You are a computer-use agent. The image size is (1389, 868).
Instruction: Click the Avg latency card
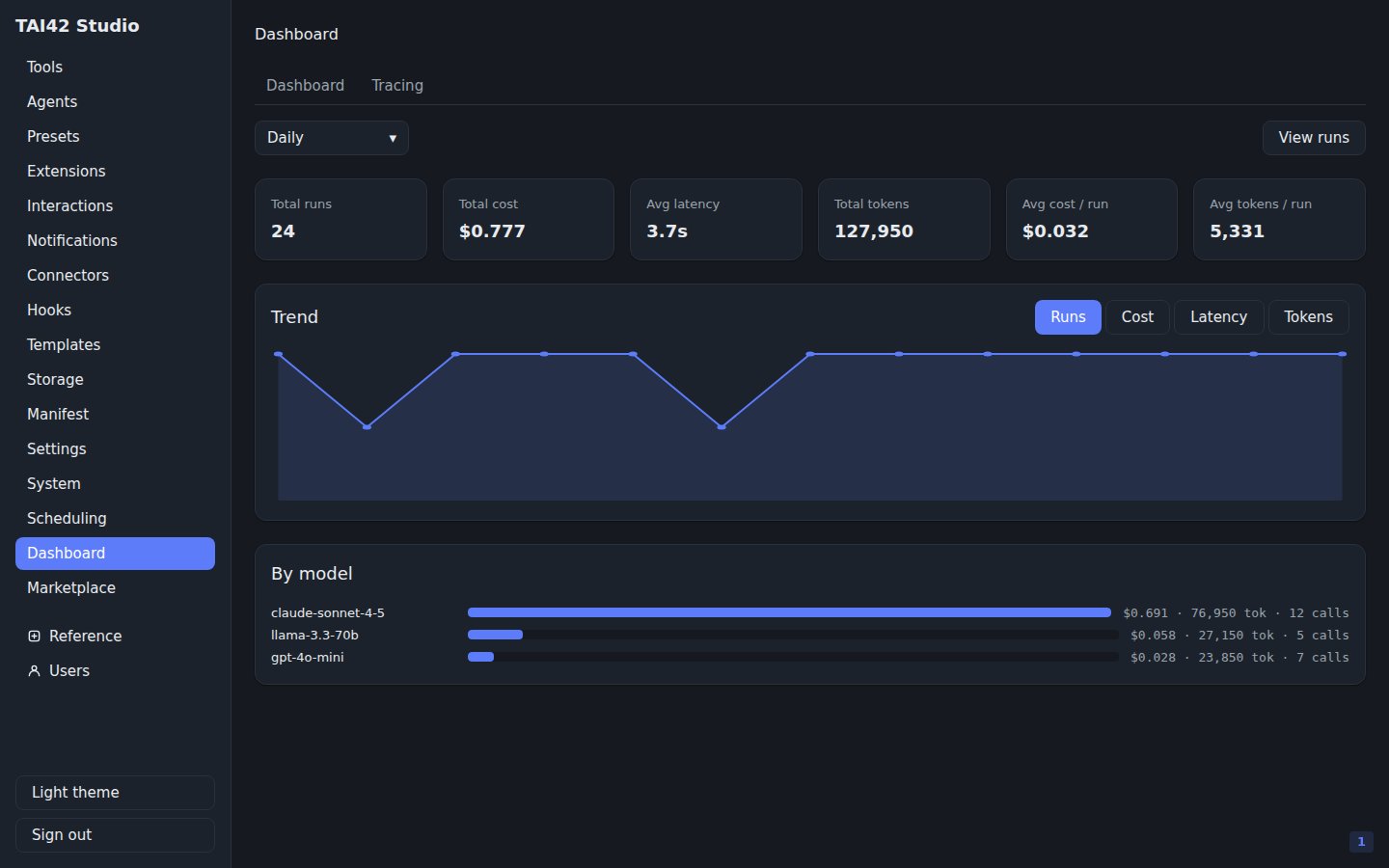click(x=716, y=219)
